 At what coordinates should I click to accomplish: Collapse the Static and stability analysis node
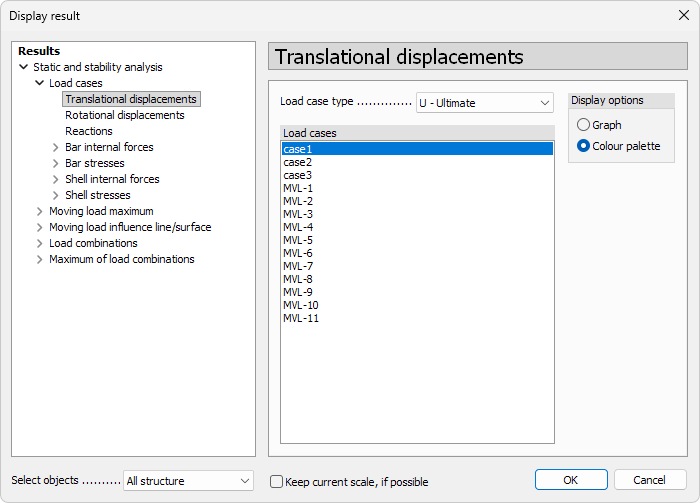24,67
